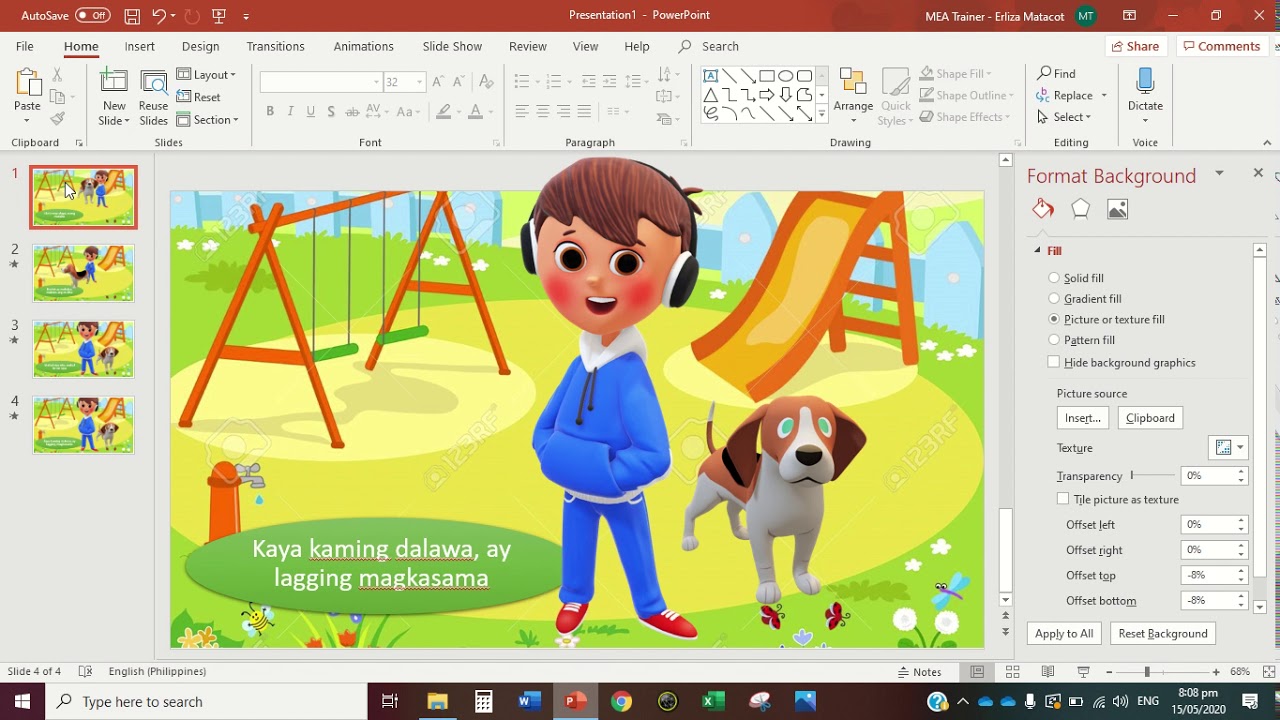
Task: Open Word from the taskbar
Action: (529, 702)
